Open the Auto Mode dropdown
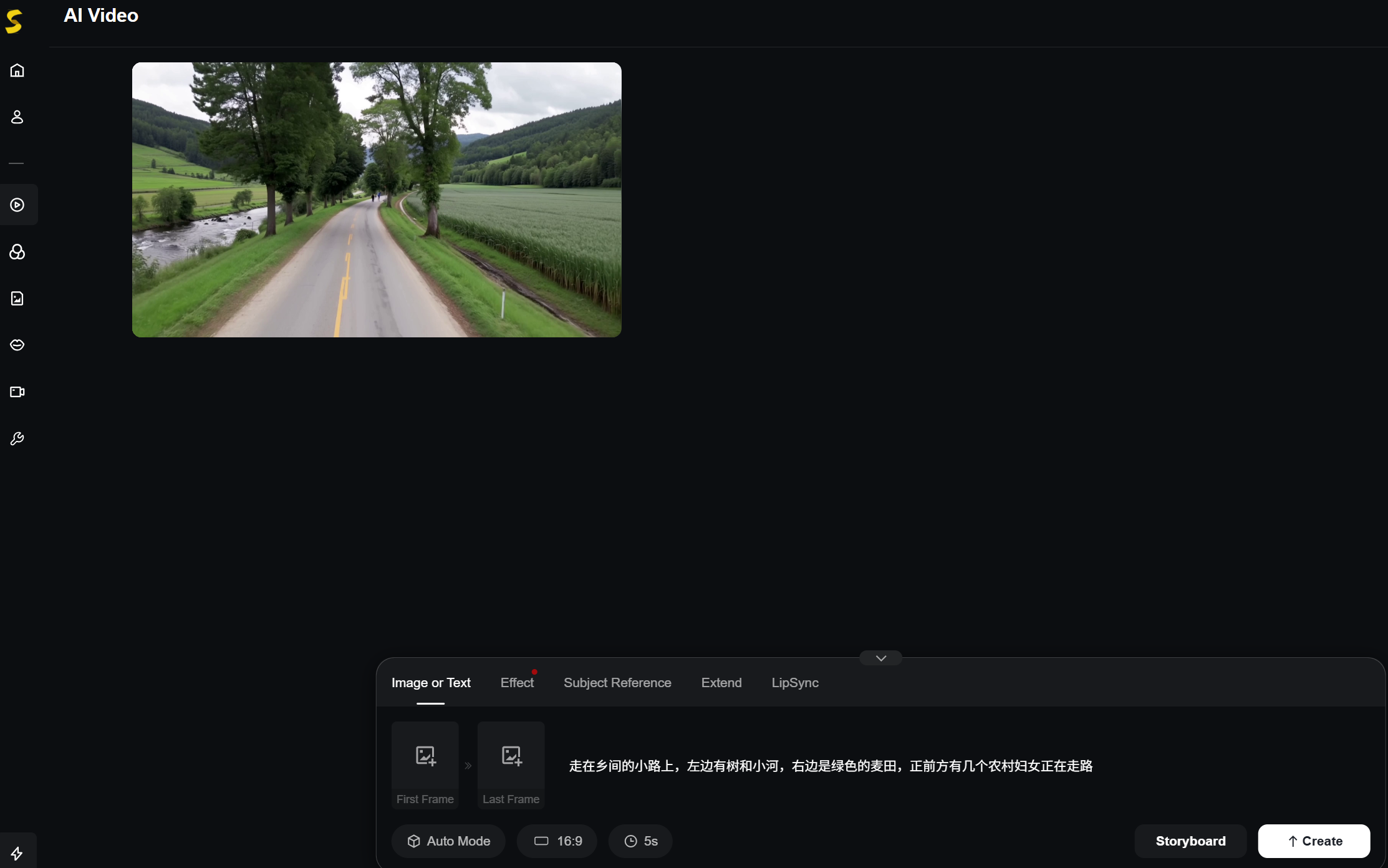The image size is (1388, 868). [448, 841]
